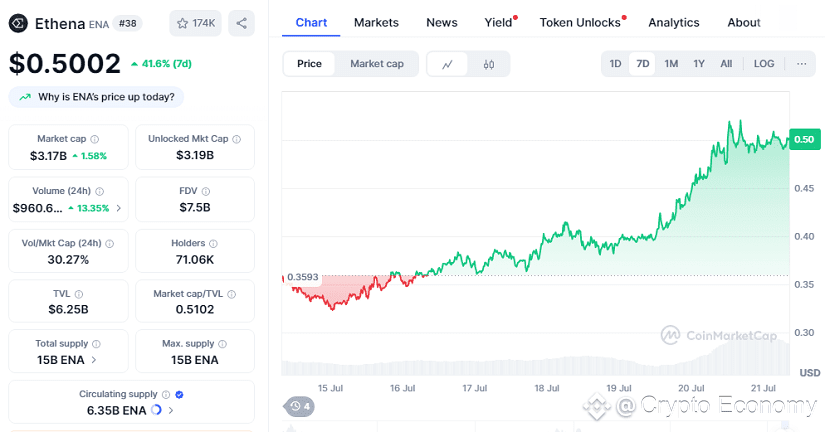Open chart options via the ellipsis icon

tap(801, 64)
